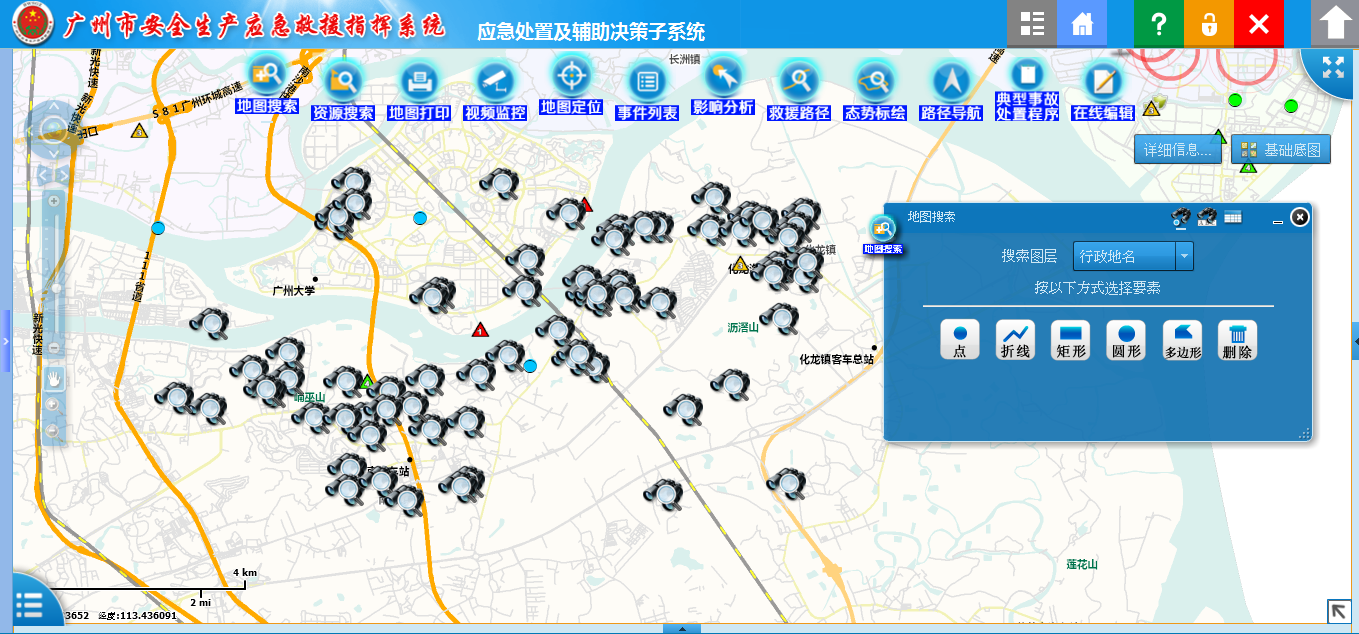Viewport: 1359px width, 634px height.
Task: Open the 地图搜索 map search tool in the toolbar
Action: click(x=267, y=84)
